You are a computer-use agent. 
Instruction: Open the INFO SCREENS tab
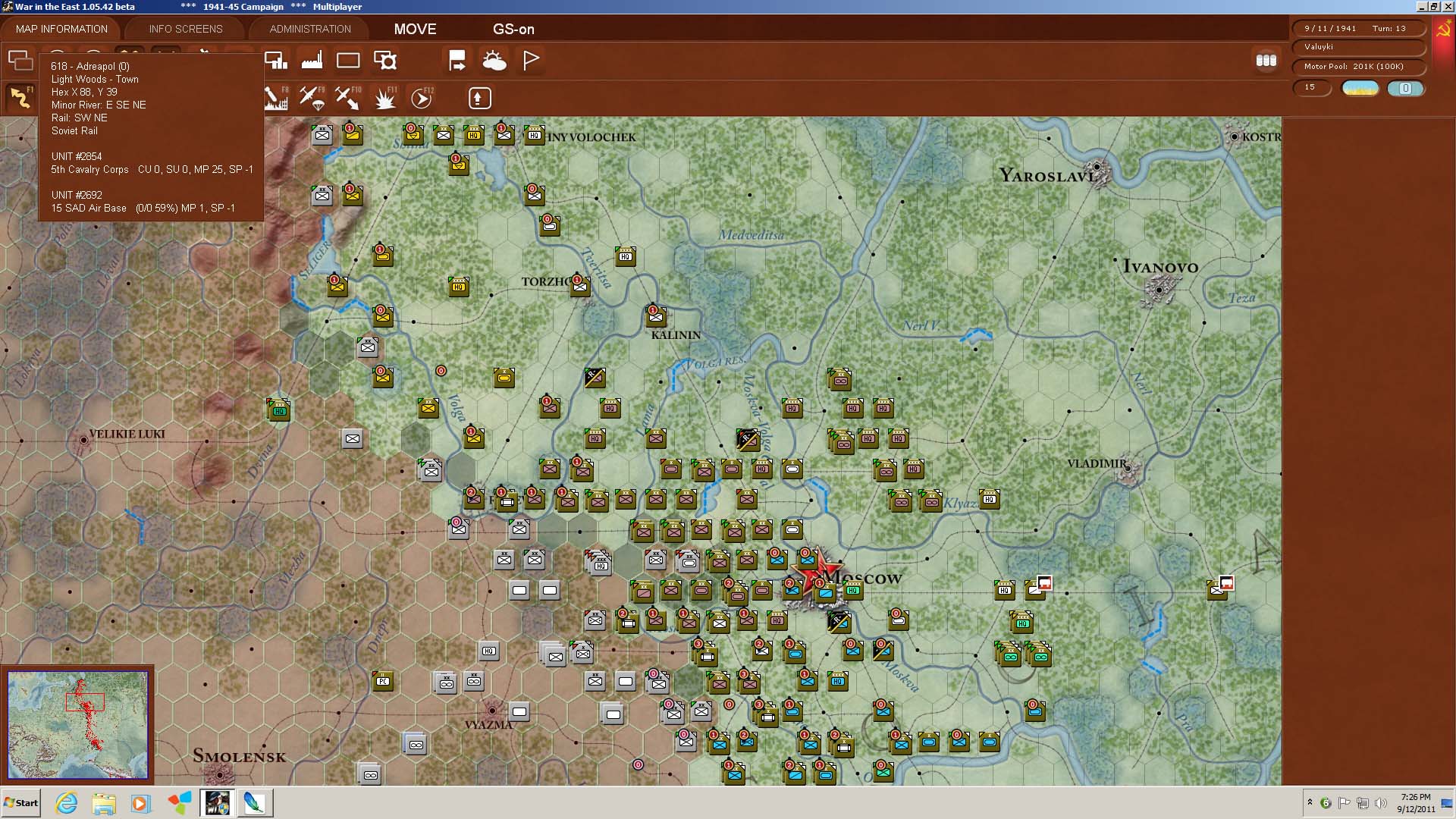[x=186, y=29]
